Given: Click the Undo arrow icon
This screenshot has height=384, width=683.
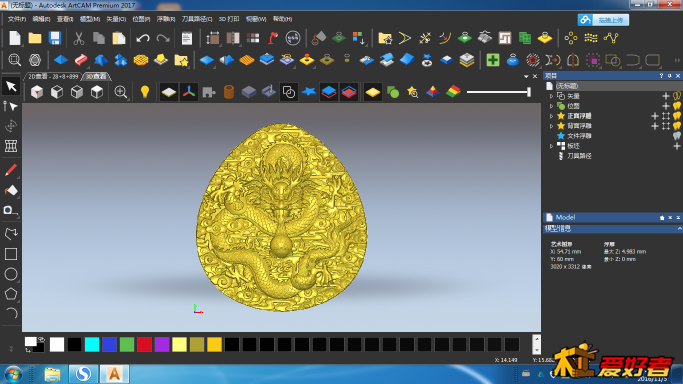Looking at the screenshot, I should point(143,38).
